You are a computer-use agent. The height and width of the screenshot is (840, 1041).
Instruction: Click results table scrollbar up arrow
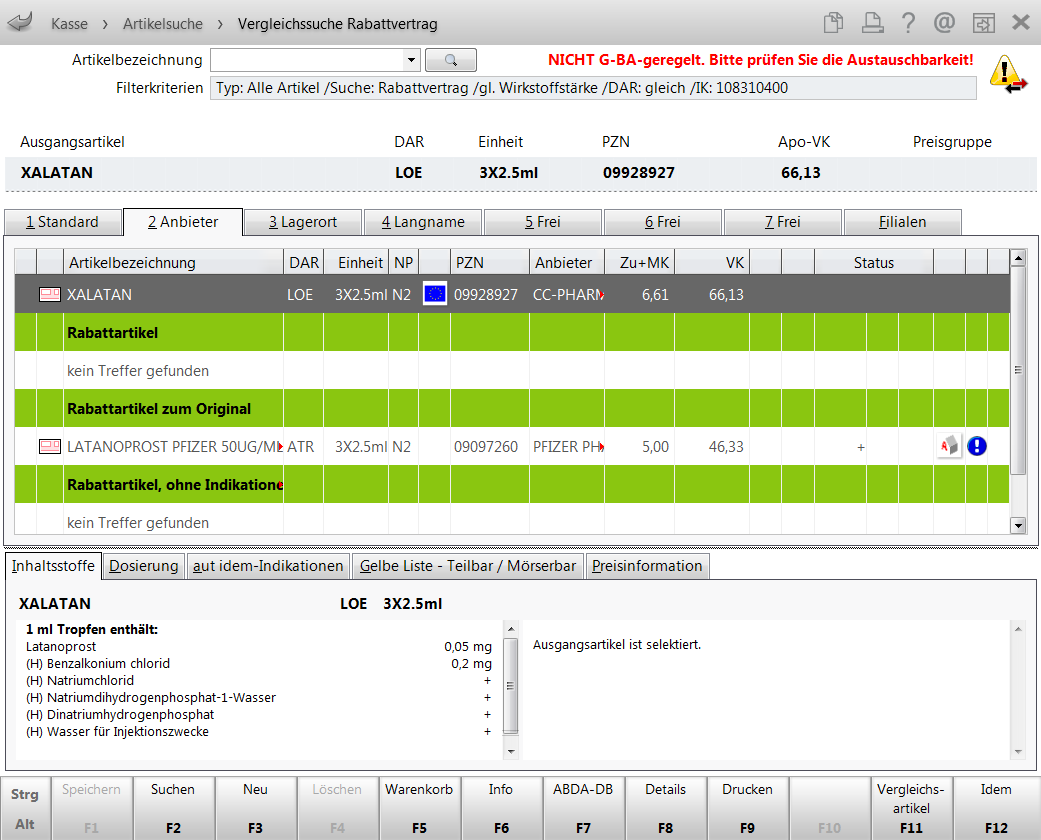pos(1018,258)
